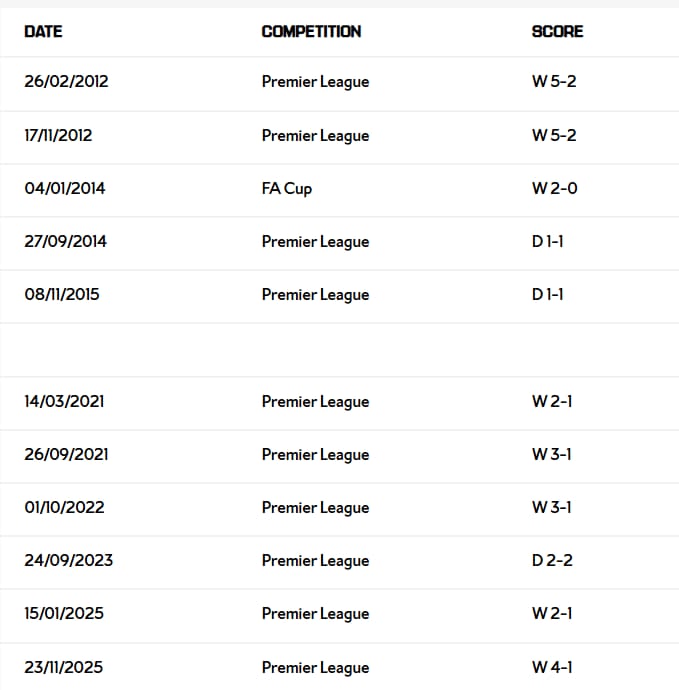
Task: Click the 24/09/2023 date entry
Action: 68,560
